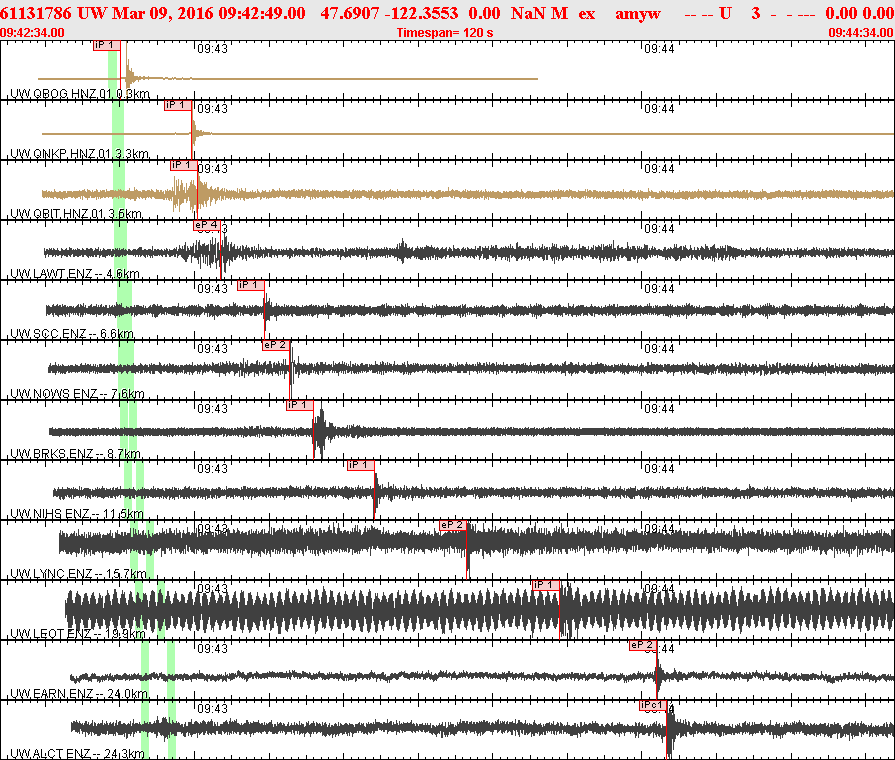Select the iP 1 pick flag on LEOT trace
Screen dimensions: 895x760
546,585
